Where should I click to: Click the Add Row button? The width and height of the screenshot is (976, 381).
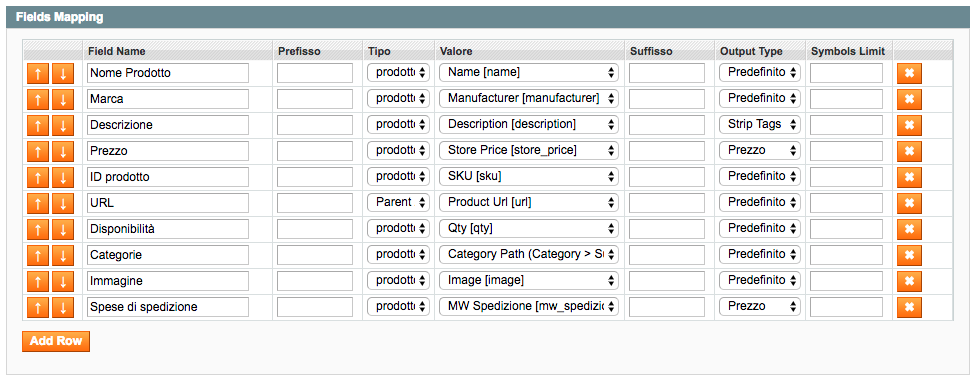point(56,341)
